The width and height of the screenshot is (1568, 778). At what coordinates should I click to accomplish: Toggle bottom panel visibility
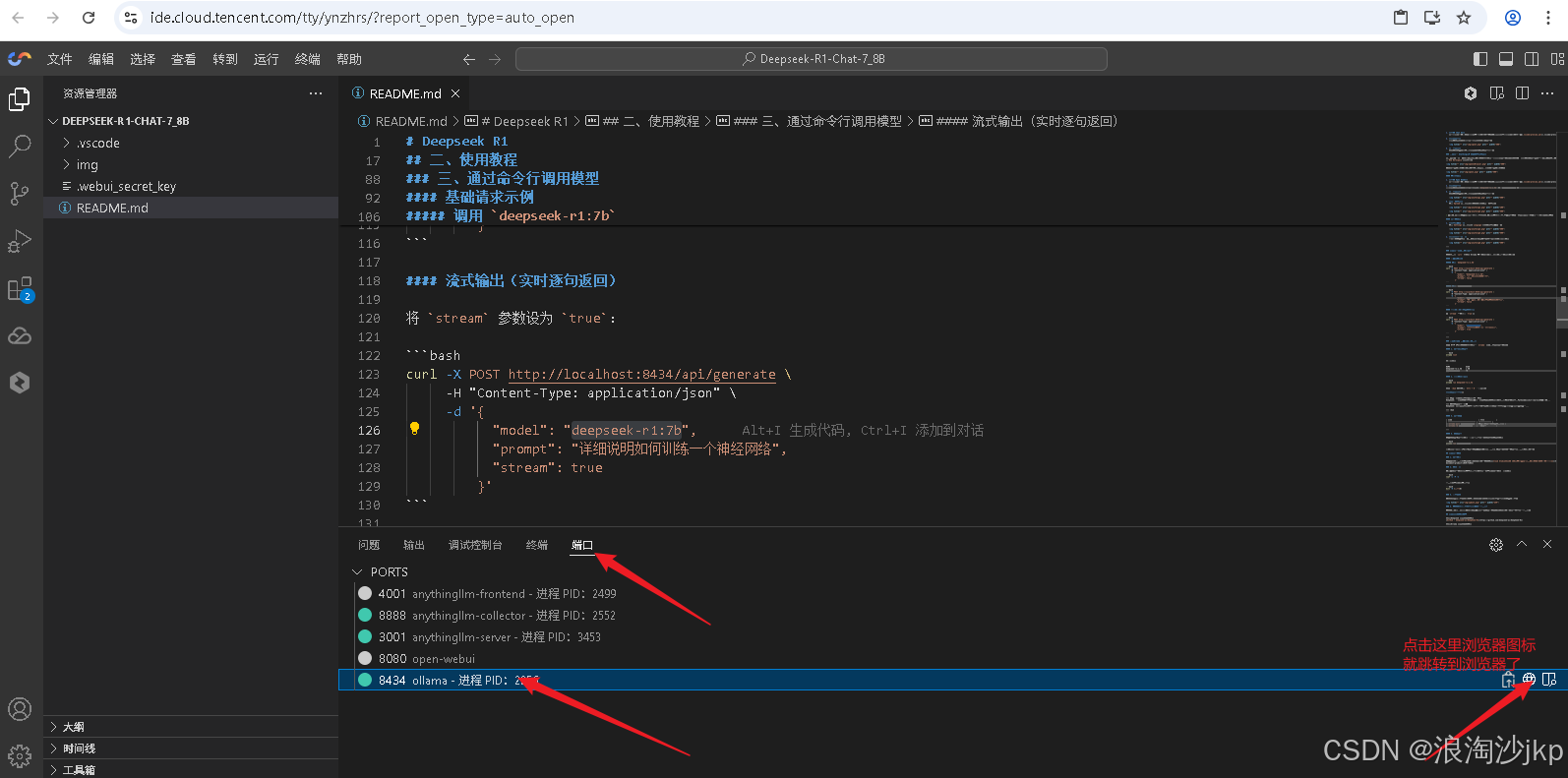point(1506,59)
